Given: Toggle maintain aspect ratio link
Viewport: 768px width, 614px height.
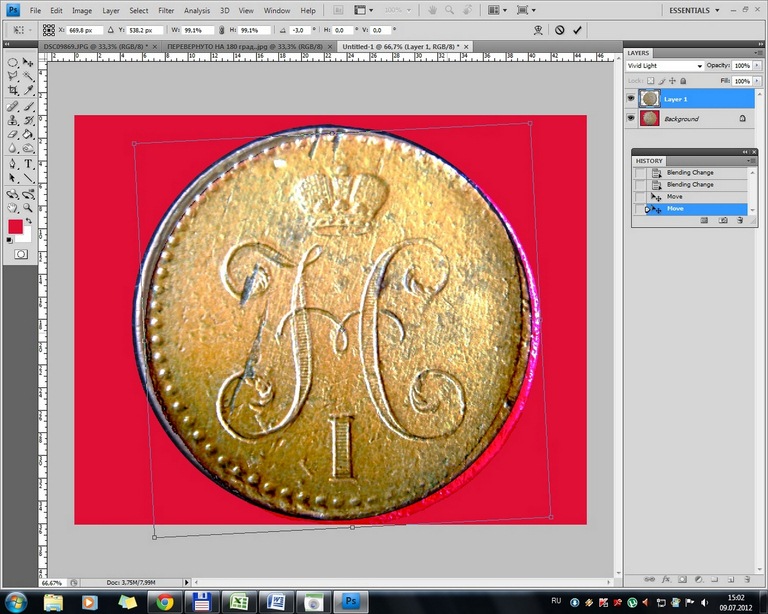Looking at the screenshot, I should [221, 30].
